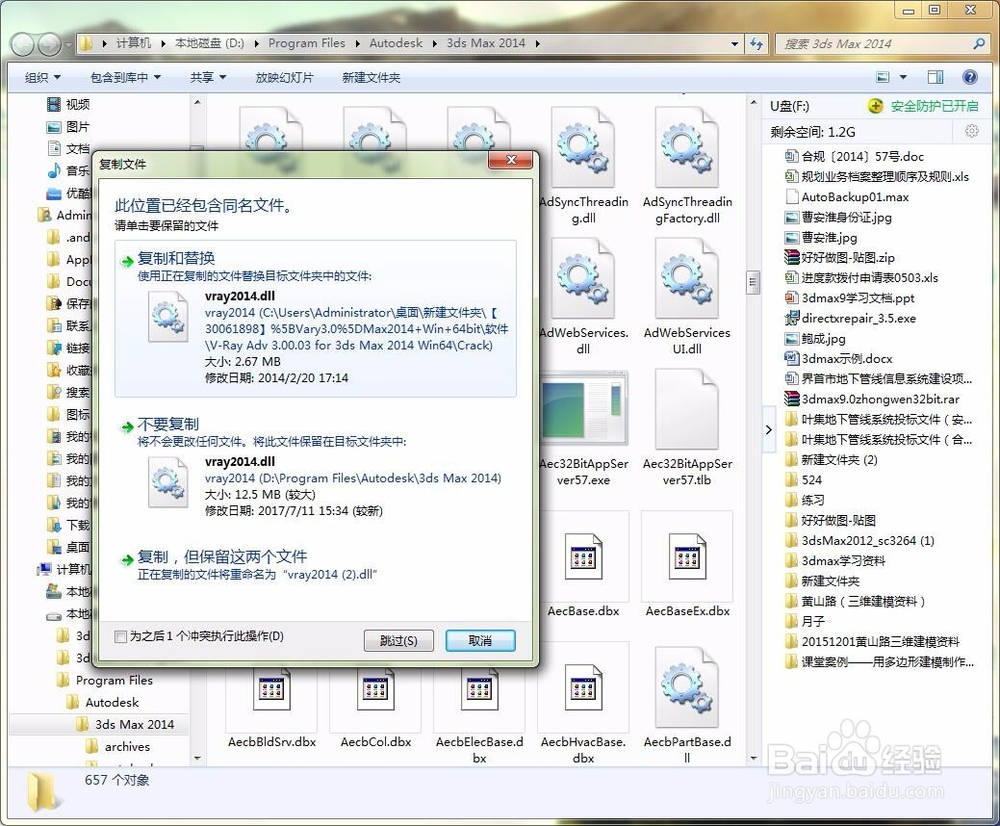The height and width of the screenshot is (826, 1000).
Task: Select 视频 in navigation tree
Action: tap(77, 104)
